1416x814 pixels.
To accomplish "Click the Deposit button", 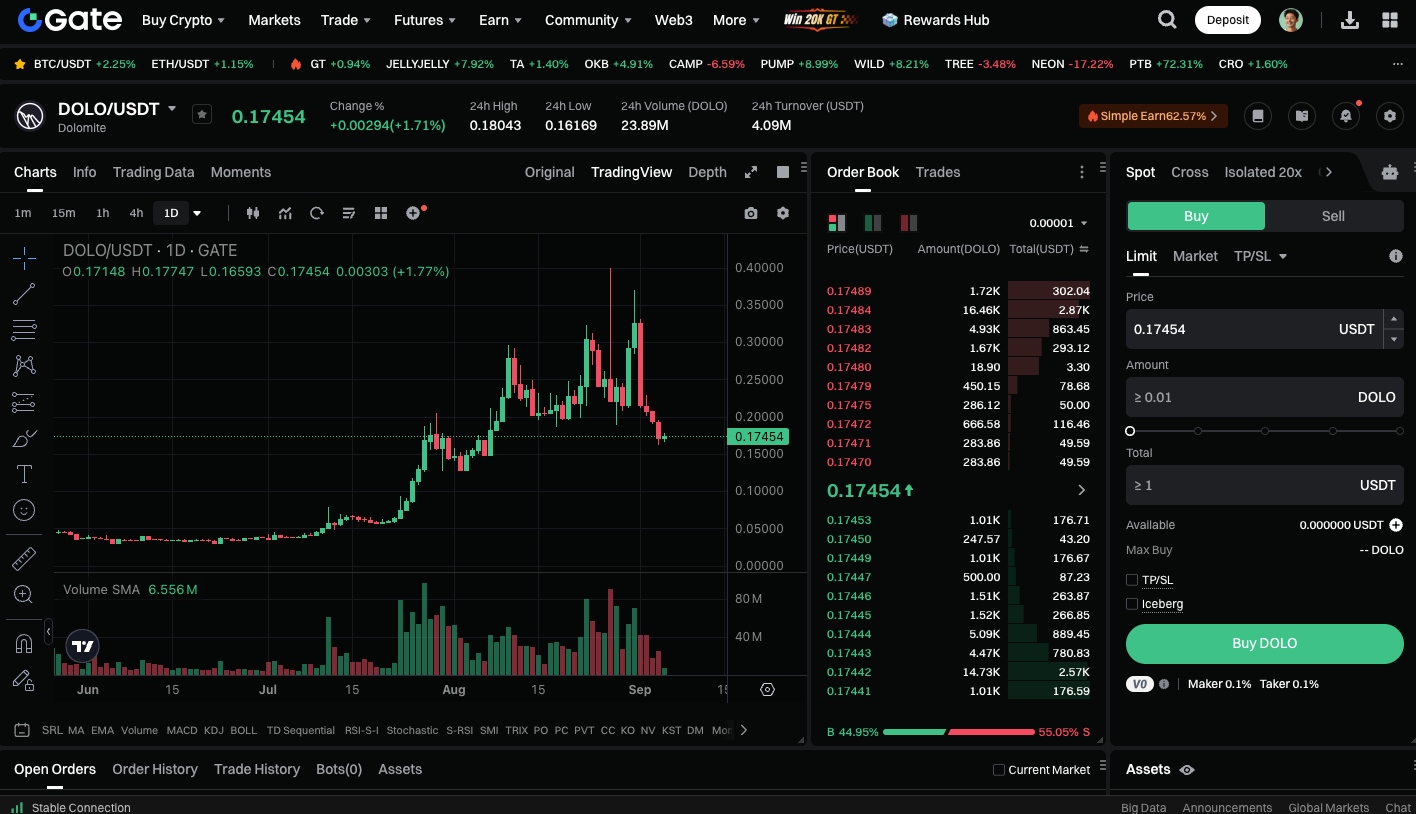I will click(x=1227, y=20).
